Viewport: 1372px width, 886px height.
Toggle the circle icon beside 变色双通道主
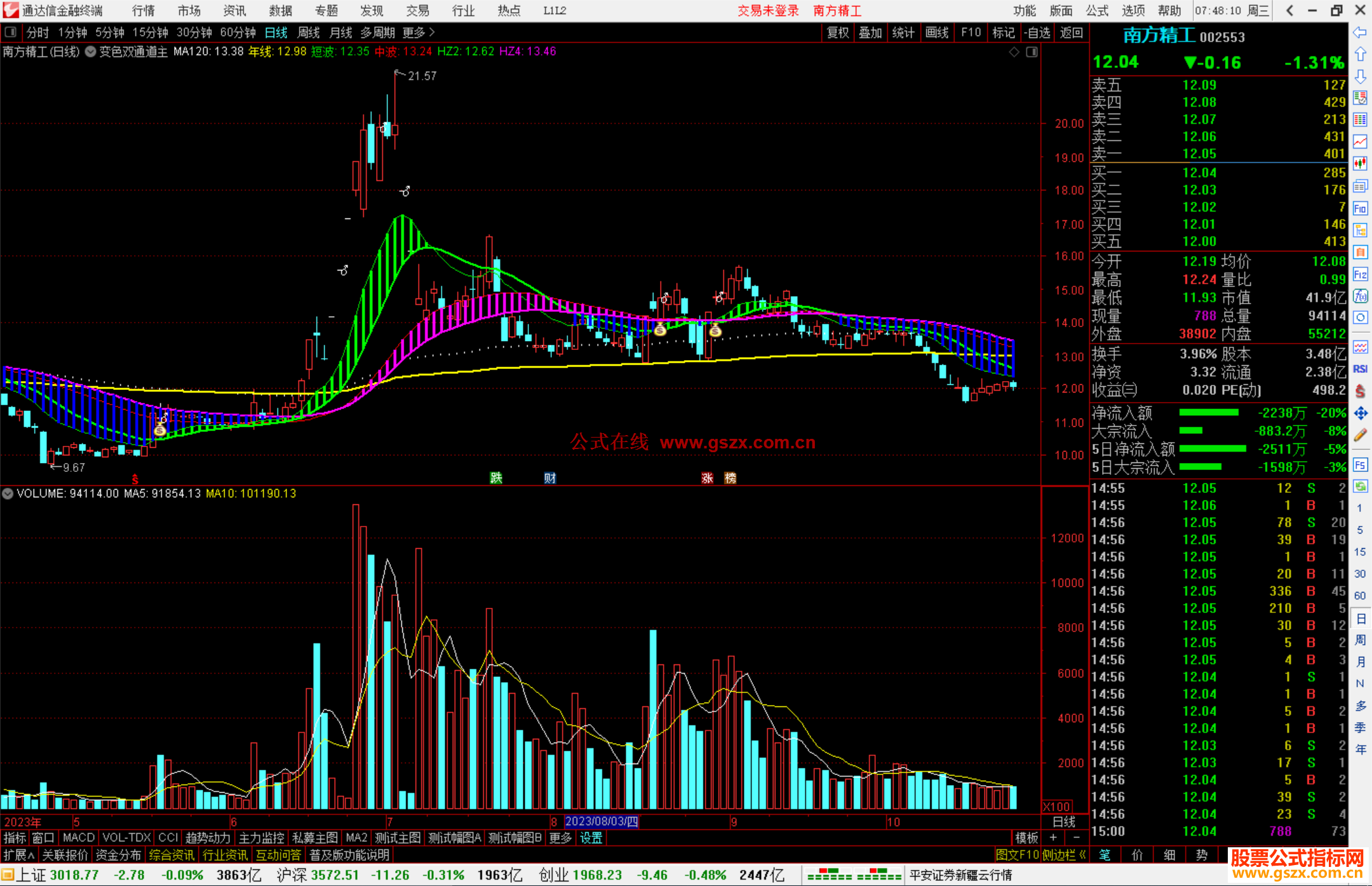pos(91,51)
